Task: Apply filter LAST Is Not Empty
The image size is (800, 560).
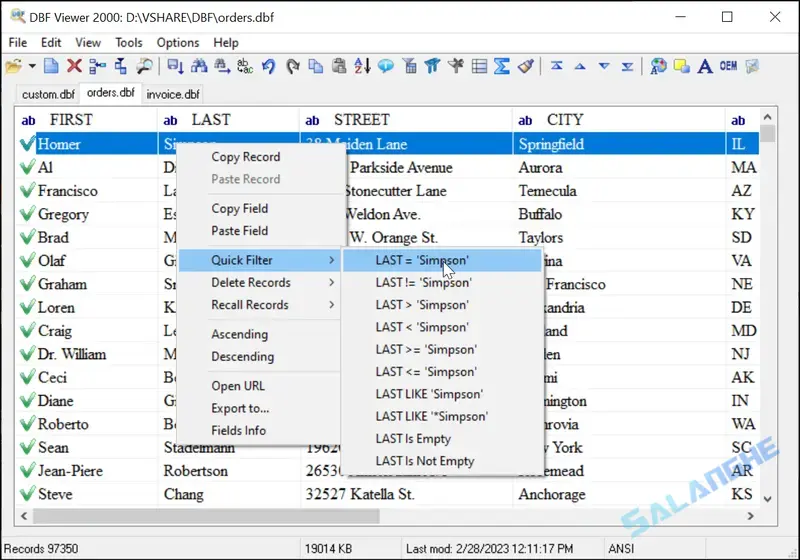Action: coord(442,461)
